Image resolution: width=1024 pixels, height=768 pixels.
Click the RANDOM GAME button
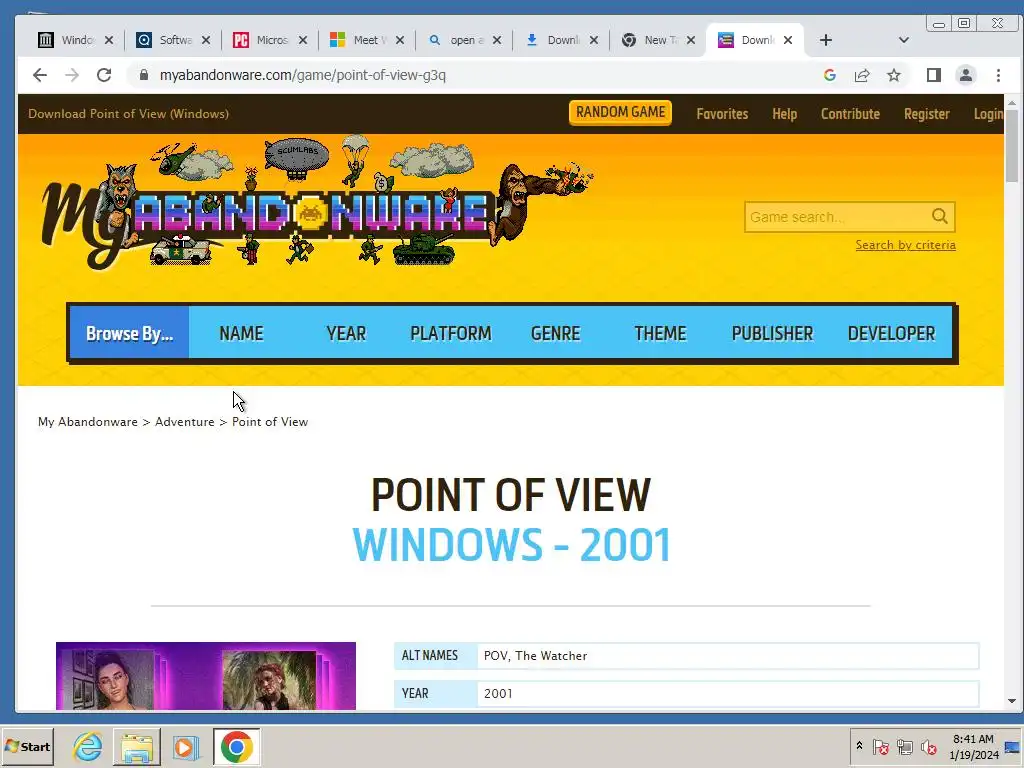pyautogui.click(x=620, y=112)
